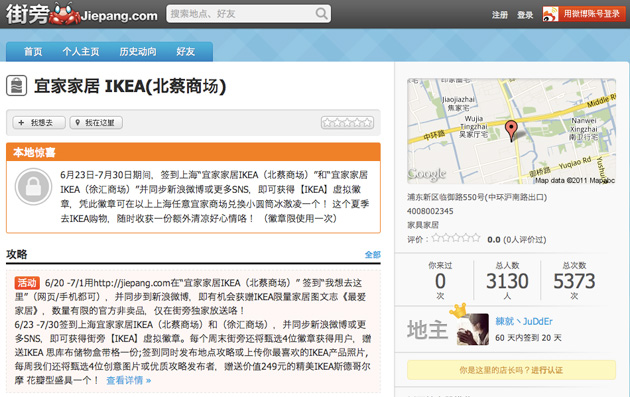This screenshot has height=397, width=630.
Task: Focus the search box 搜索地点、好友
Action: [x=248, y=14]
